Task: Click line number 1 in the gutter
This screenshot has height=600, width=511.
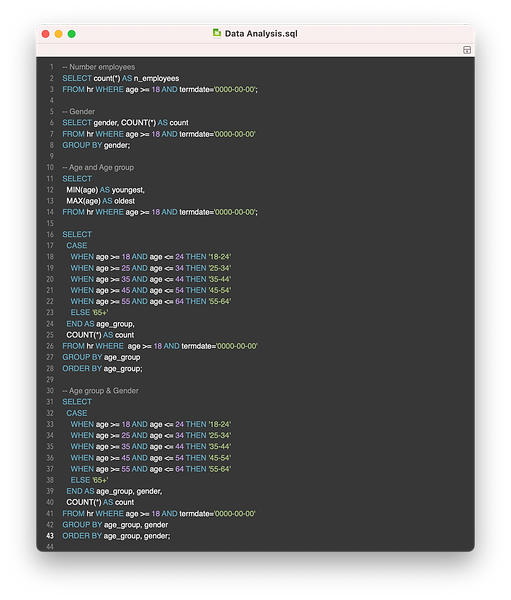Action: tap(52, 67)
